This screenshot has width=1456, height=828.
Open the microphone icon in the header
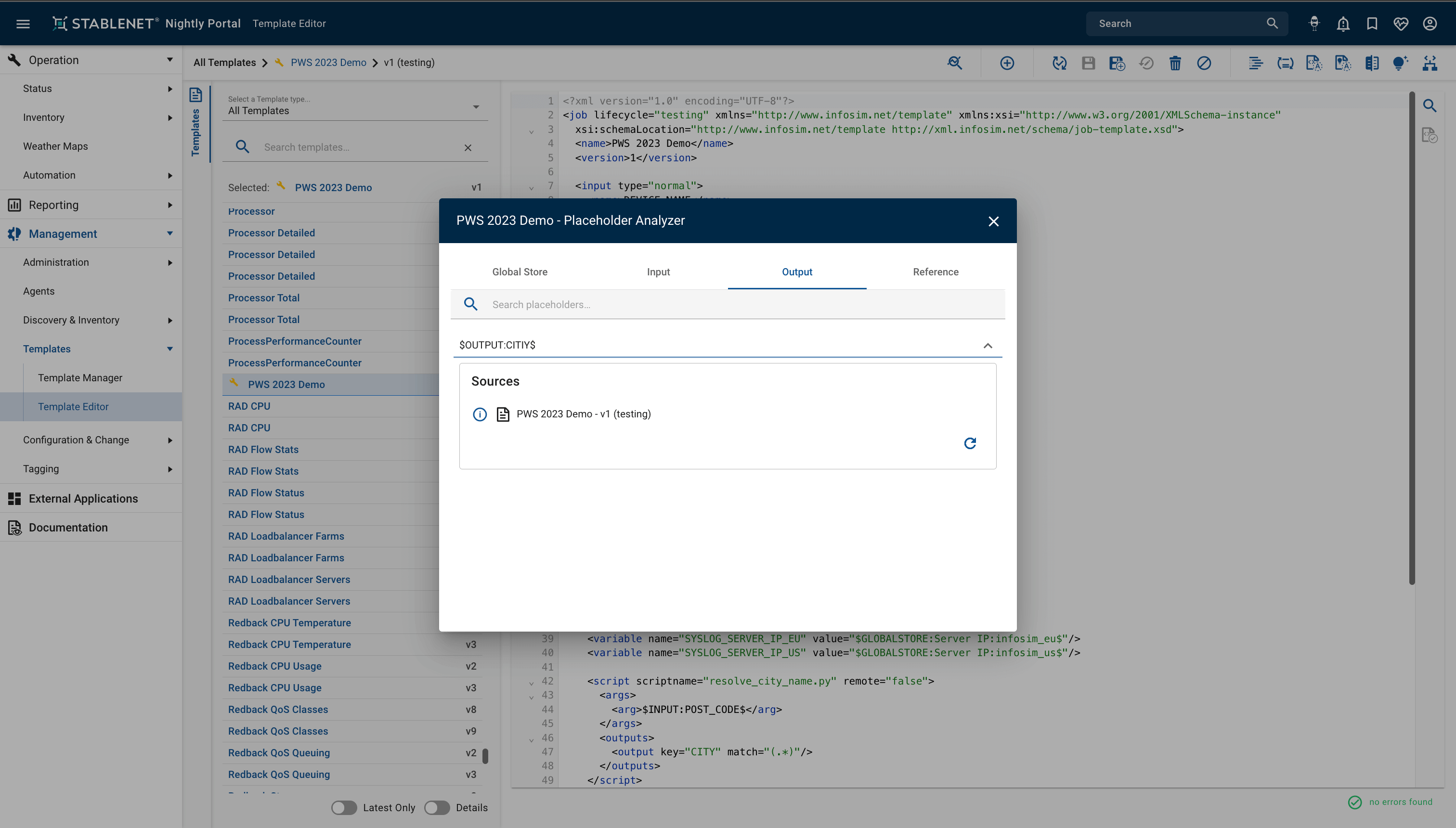pyautogui.click(x=1314, y=23)
